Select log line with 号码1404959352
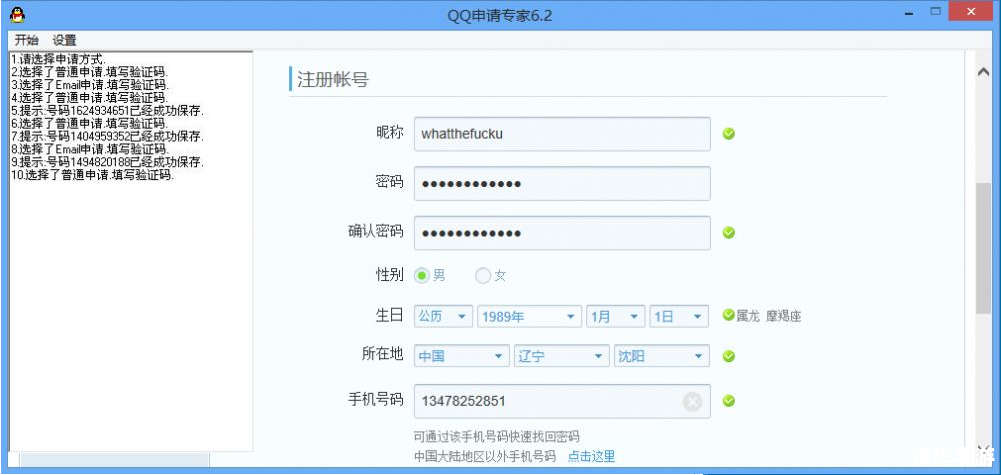Image resolution: width=1001 pixels, height=475 pixels. [x=107, y=136]
